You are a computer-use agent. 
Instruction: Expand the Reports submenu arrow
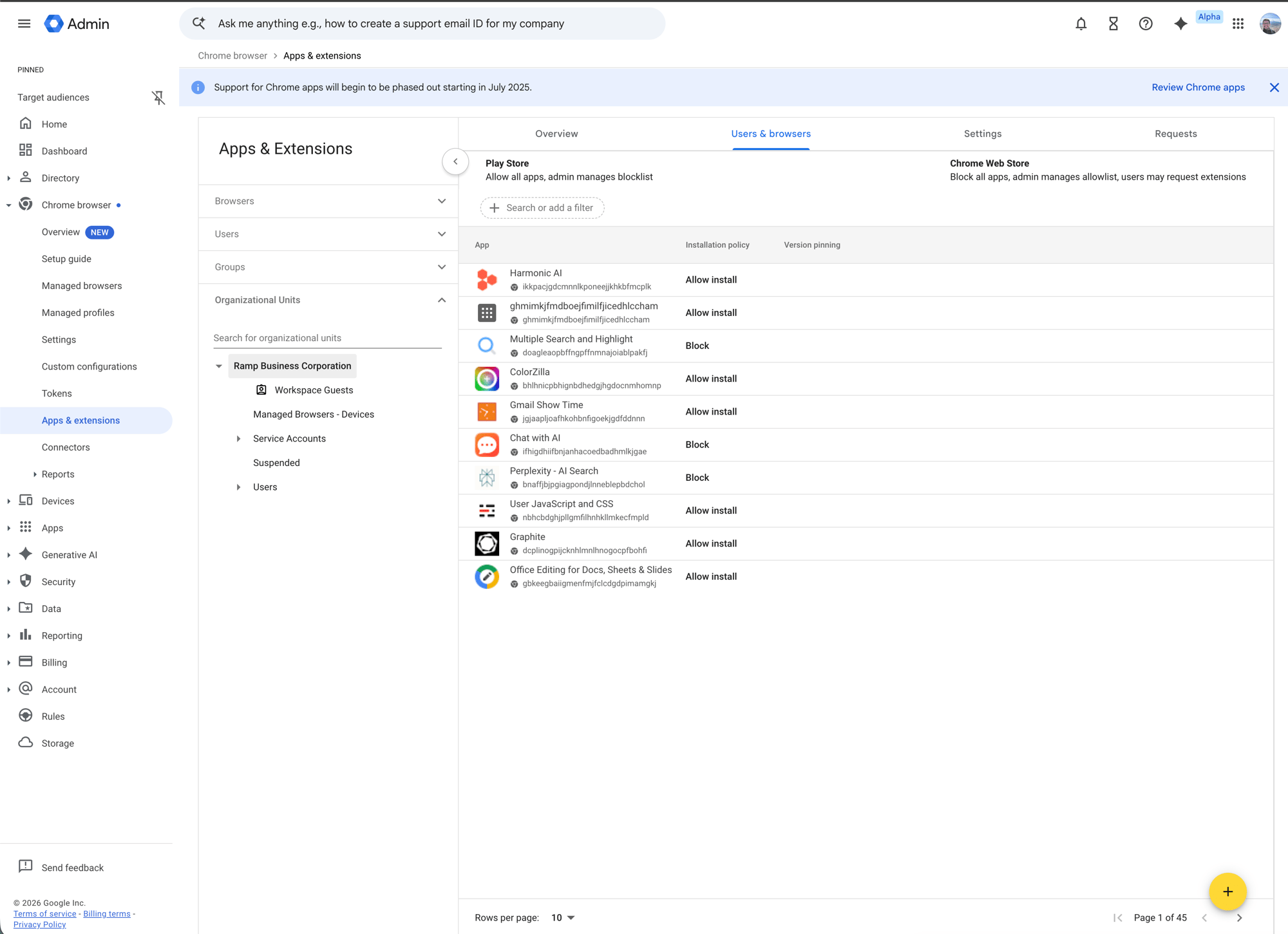click(35, 474)
